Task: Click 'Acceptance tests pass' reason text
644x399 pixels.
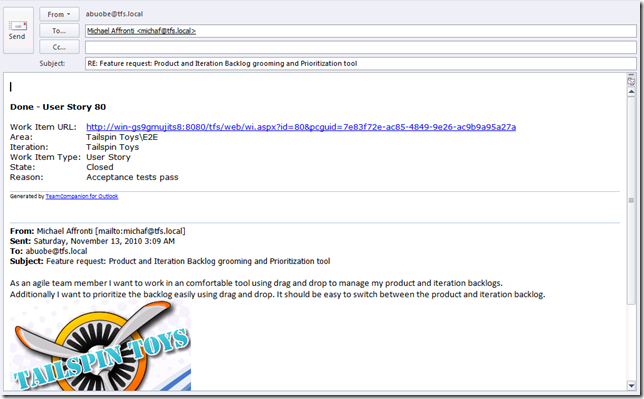Action: coord(132,178)
